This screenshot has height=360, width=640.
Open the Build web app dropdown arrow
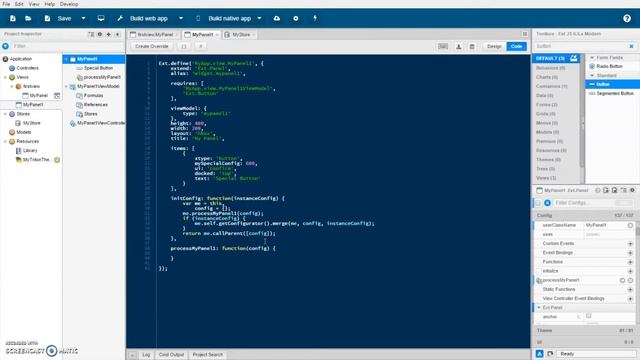(x=181, y=18)
